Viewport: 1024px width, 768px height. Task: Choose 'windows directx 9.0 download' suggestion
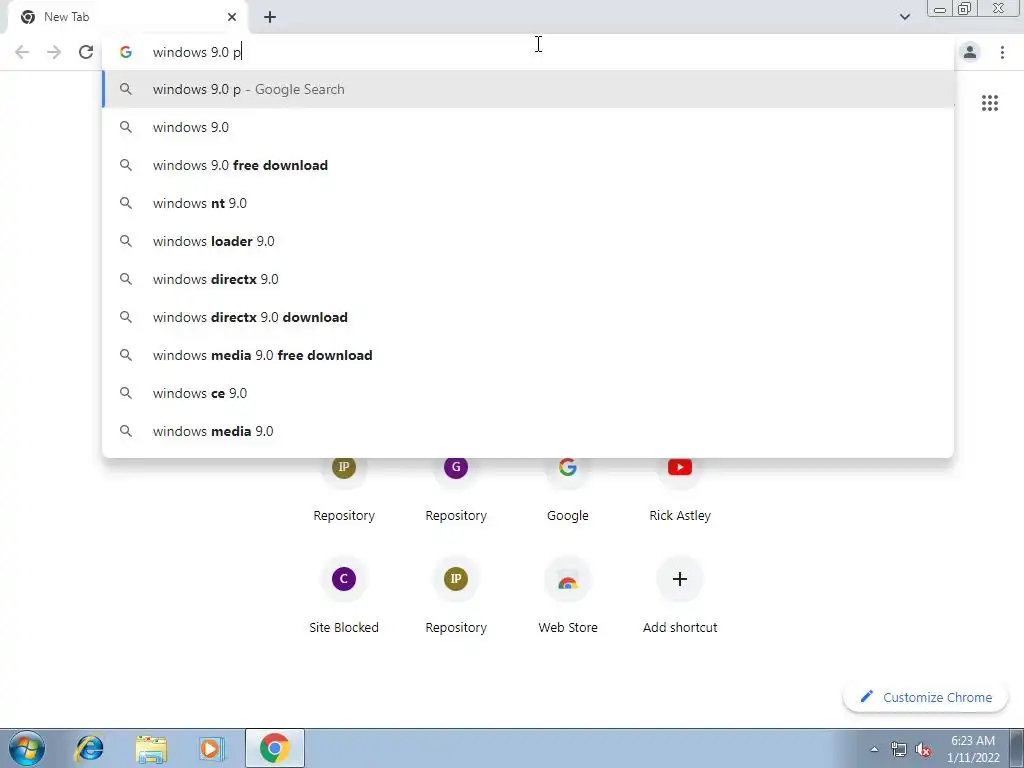coord(528,317)
